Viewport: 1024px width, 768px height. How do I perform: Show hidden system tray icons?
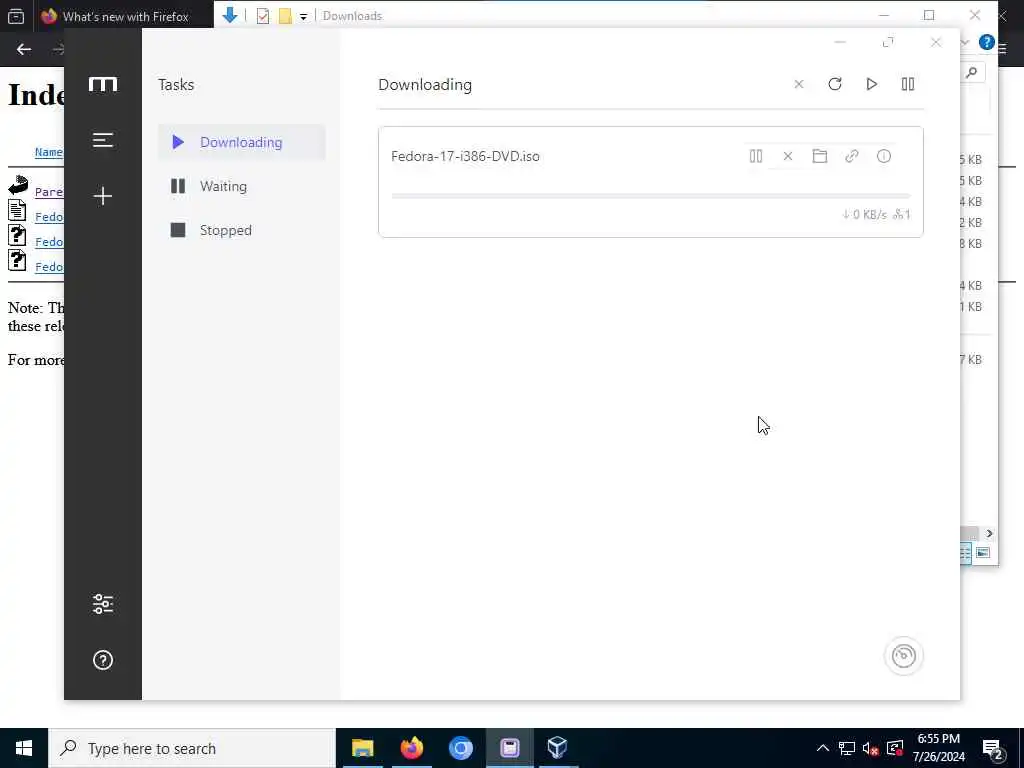823,748
